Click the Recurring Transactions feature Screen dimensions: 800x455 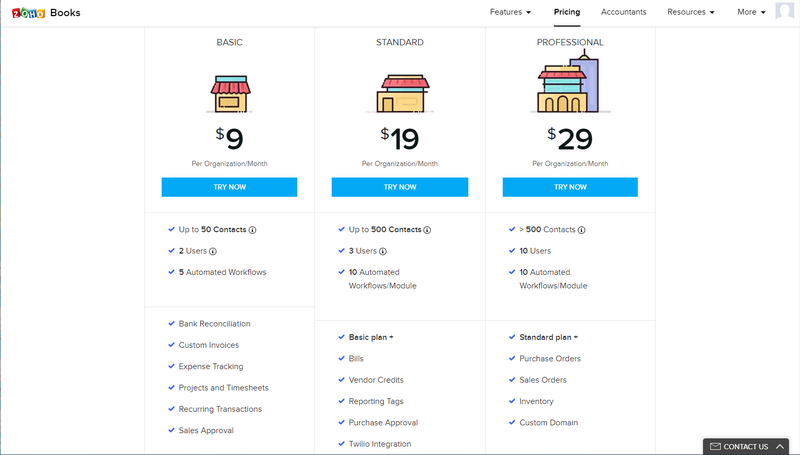point(220,410)
